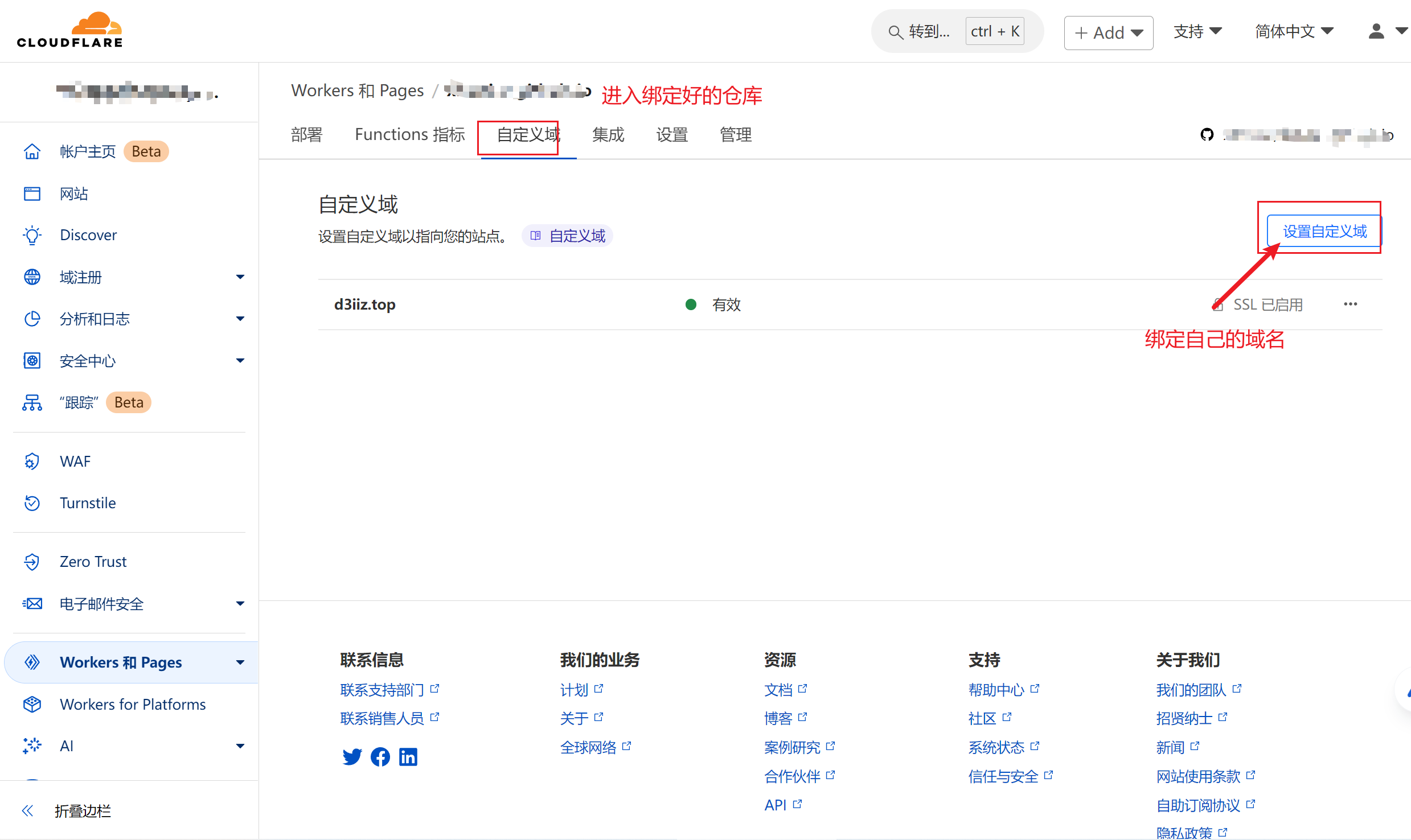Switch to the 部署 tab
This screenshot has width=1411, height=840.
pyautogui.click(x=306, y=135)
